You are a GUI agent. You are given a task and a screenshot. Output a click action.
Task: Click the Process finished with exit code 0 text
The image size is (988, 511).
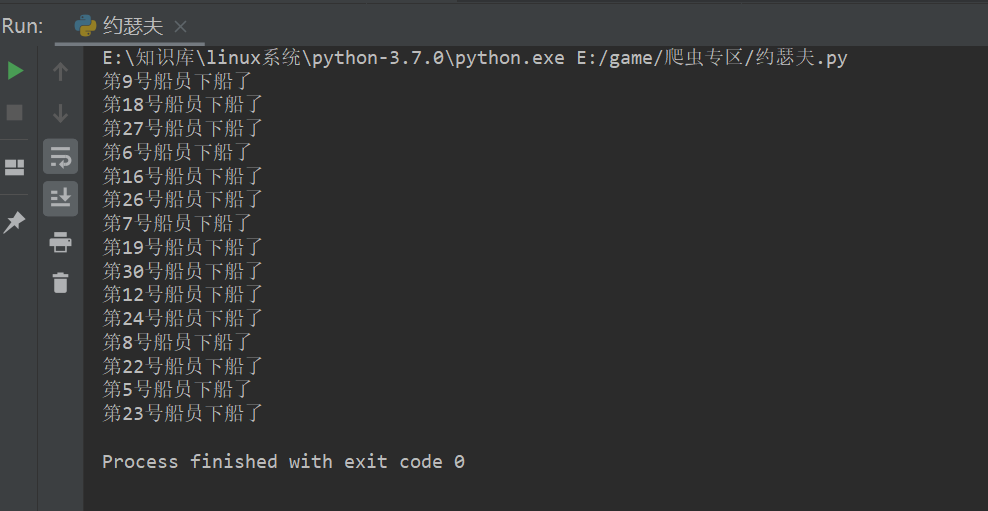(284, 462)
